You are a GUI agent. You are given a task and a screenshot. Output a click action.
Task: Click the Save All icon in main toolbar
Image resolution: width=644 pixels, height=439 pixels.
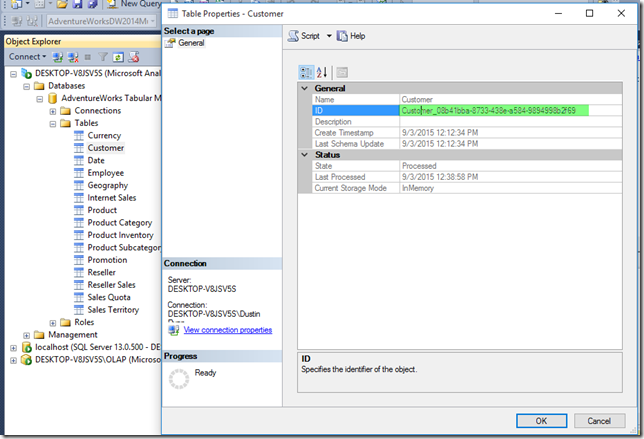[92, 4]
